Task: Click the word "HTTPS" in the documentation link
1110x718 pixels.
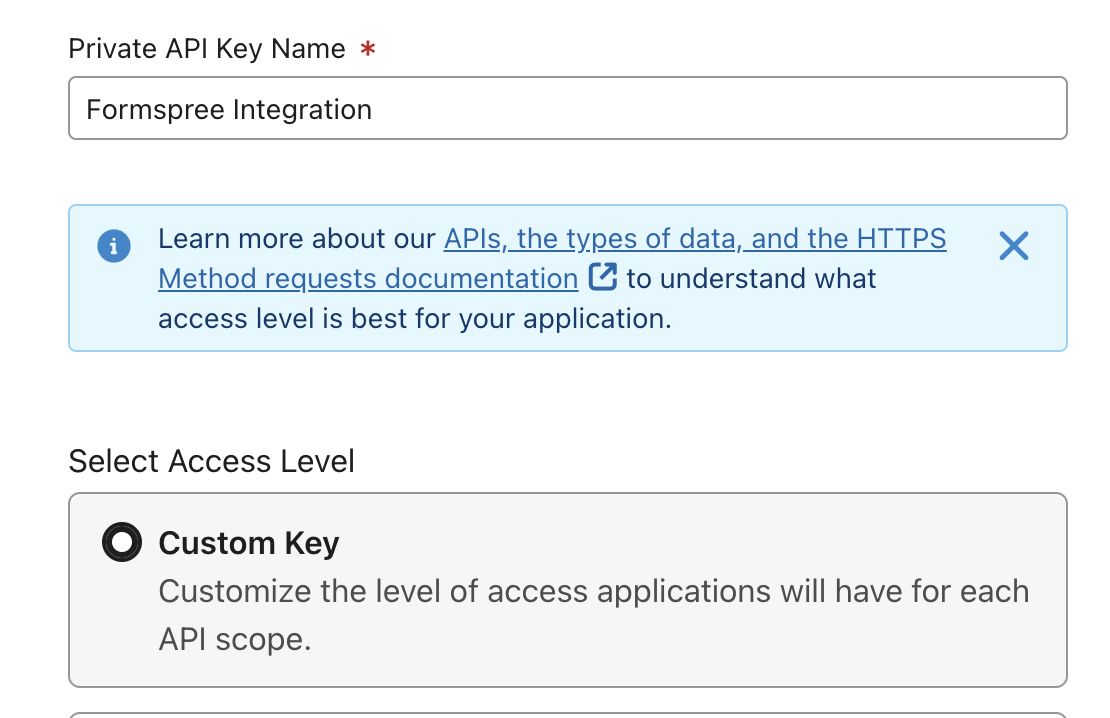Action: 901,239
